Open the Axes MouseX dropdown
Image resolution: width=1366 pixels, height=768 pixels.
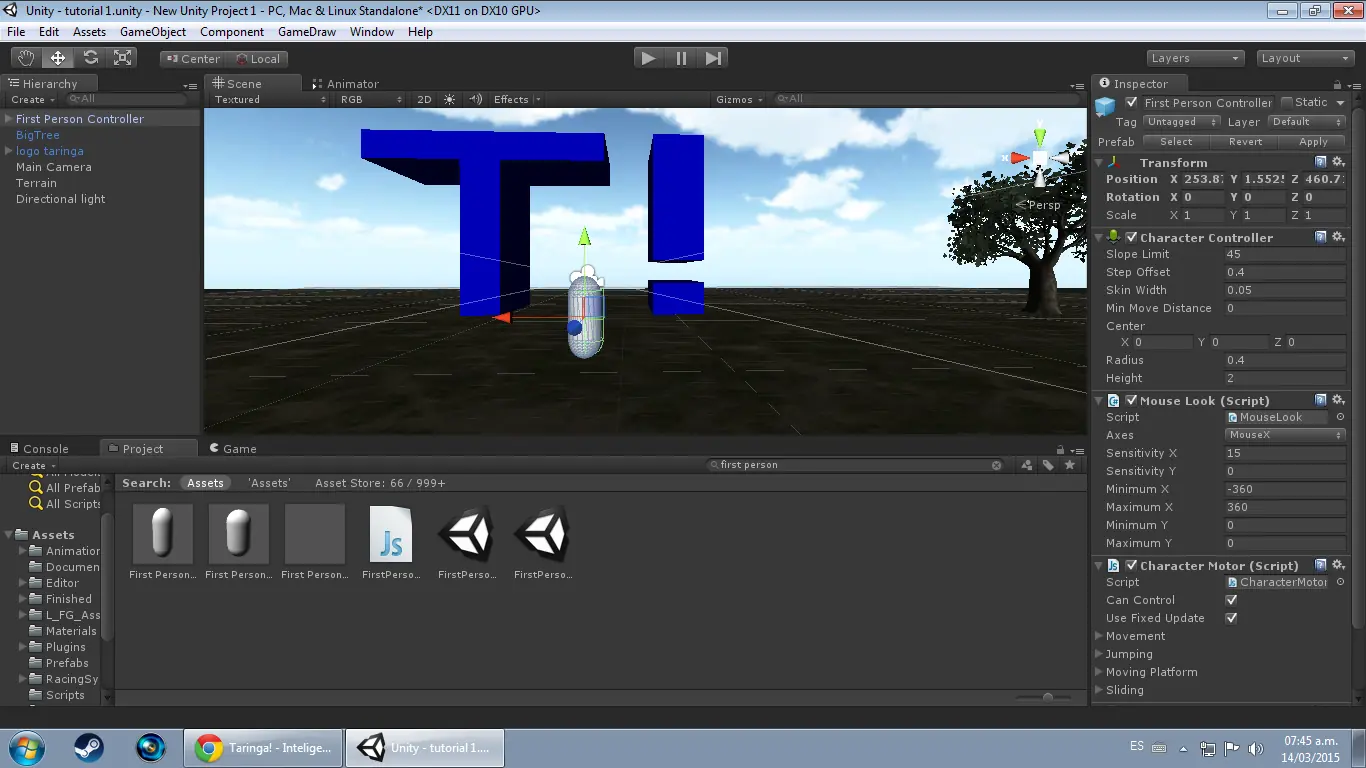[1285, 435]
